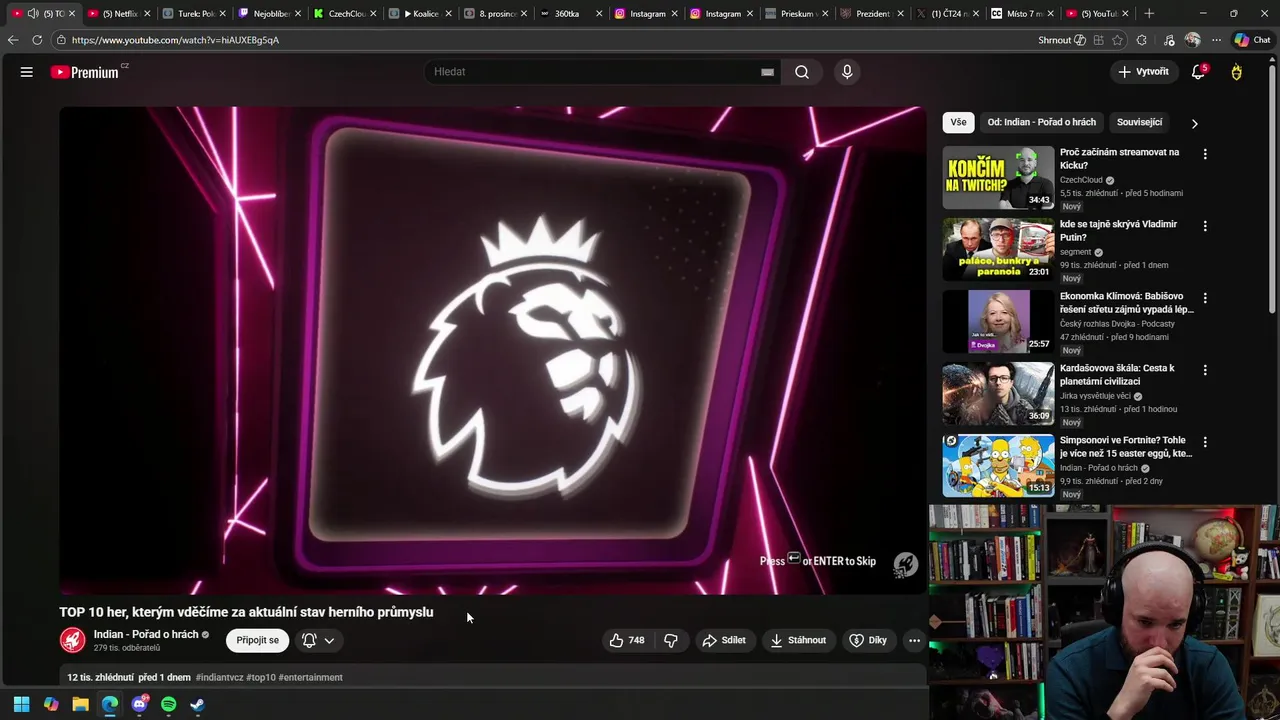Expand the video description box
The image size is (1280, 720).
tap(493, 677)
